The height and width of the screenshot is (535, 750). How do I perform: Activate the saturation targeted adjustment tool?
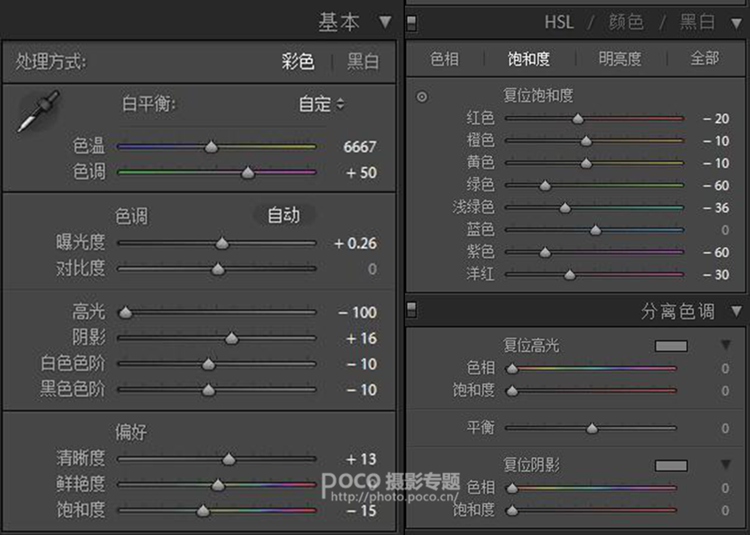(422, 97)
